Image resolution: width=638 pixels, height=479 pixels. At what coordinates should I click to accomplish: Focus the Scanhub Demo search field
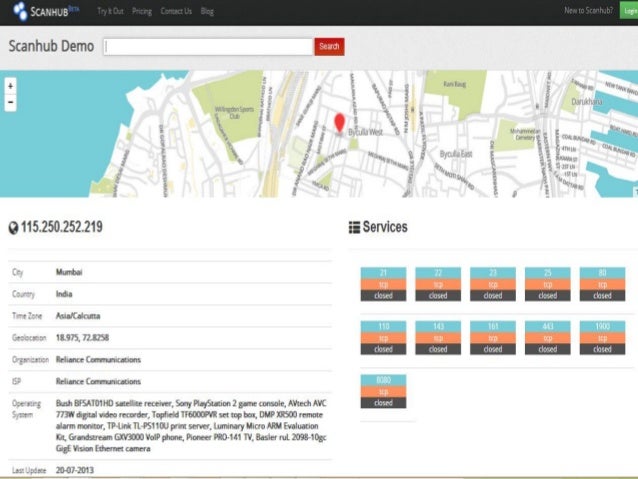pos(208,47)
